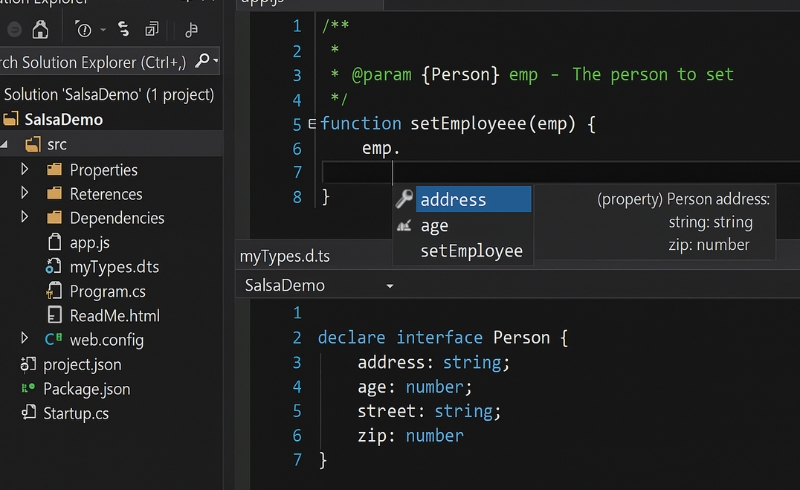Expand the web.config node
This screenshot has height=490, width=800.
click(x=24, y=338)
